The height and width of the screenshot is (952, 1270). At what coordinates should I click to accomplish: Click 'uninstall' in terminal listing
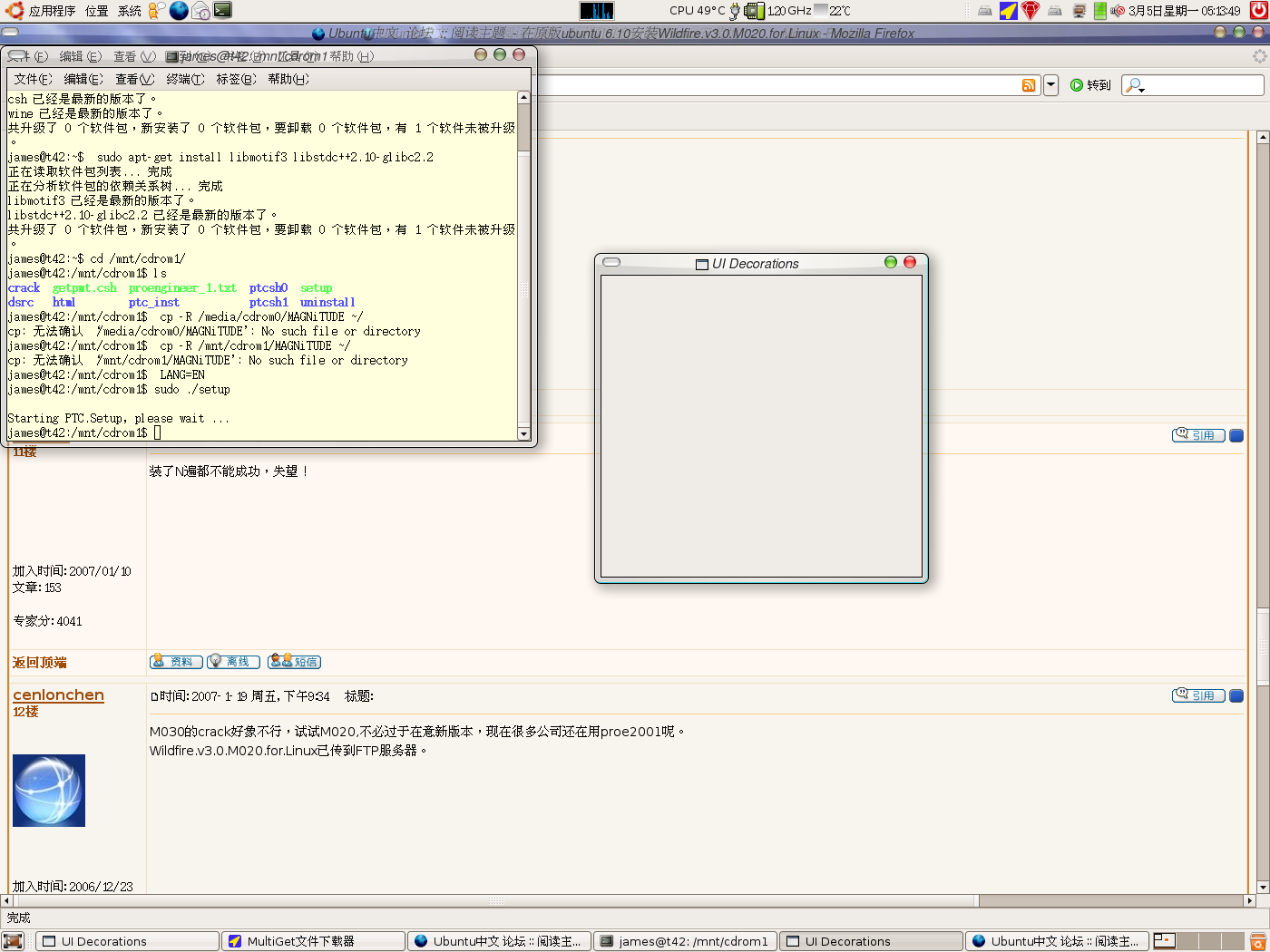(x=327, y=302)
